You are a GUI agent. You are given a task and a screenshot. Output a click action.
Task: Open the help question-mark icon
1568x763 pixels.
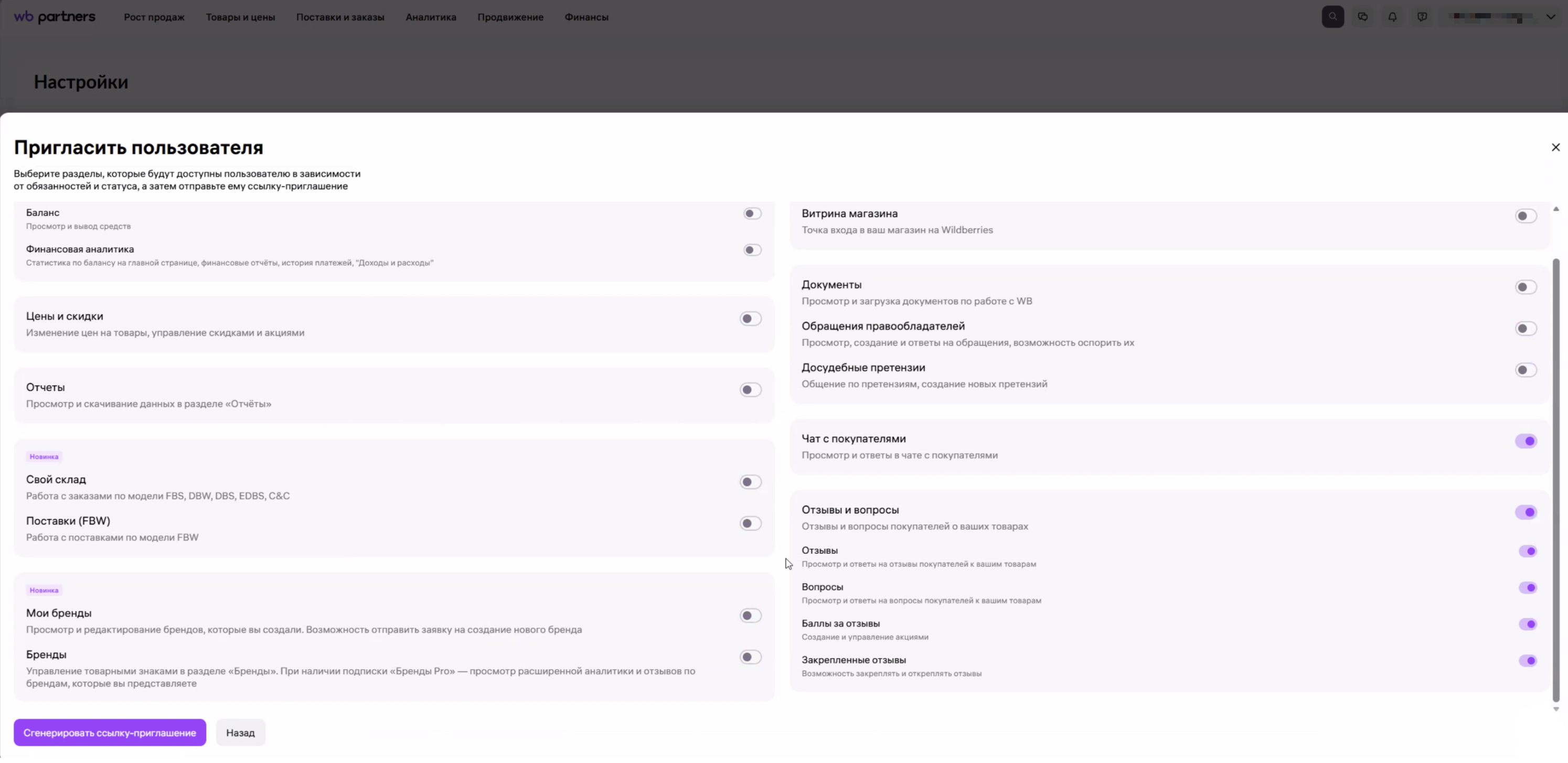point(1422,17)
